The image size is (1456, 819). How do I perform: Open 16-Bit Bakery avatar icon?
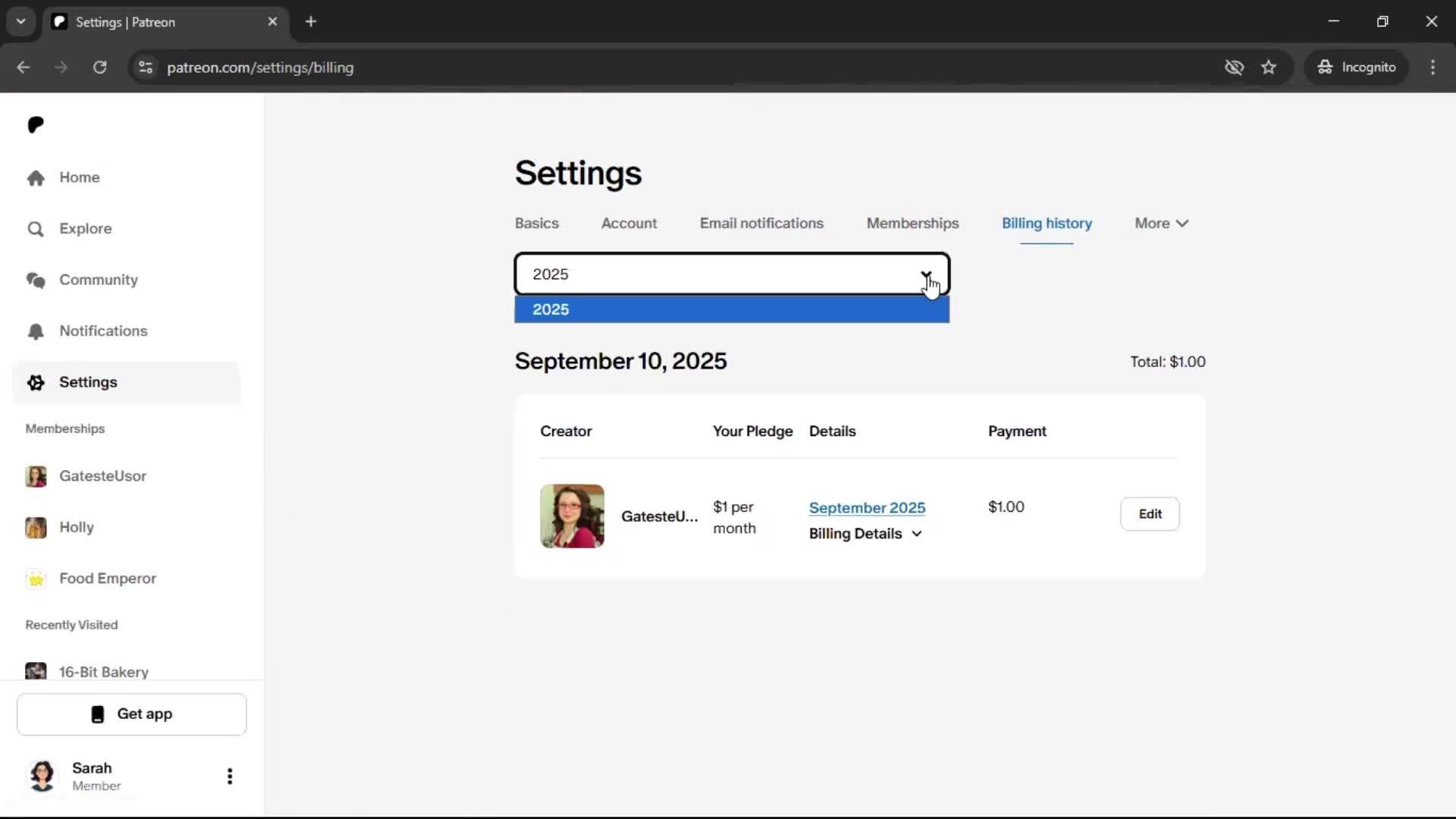pos(36,671)
